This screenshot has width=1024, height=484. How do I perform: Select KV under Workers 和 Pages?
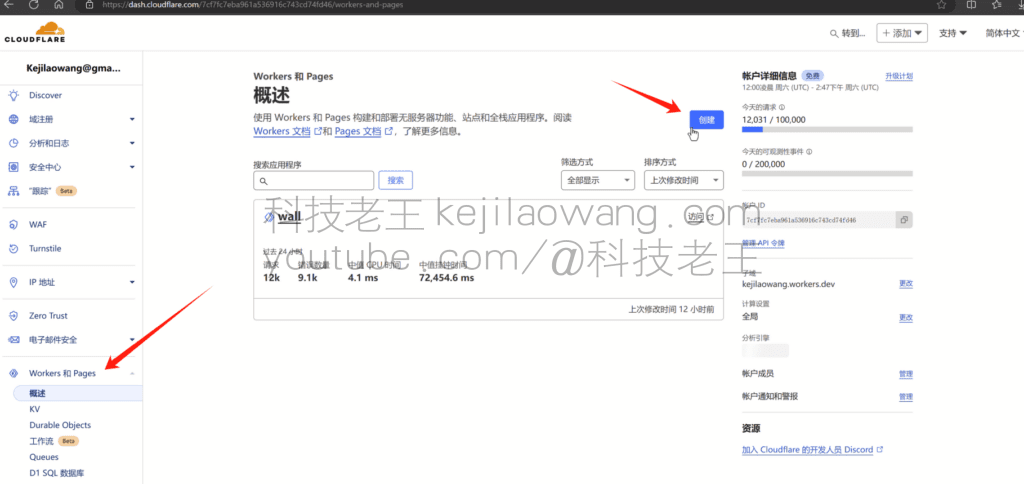[x=35, y=409]
